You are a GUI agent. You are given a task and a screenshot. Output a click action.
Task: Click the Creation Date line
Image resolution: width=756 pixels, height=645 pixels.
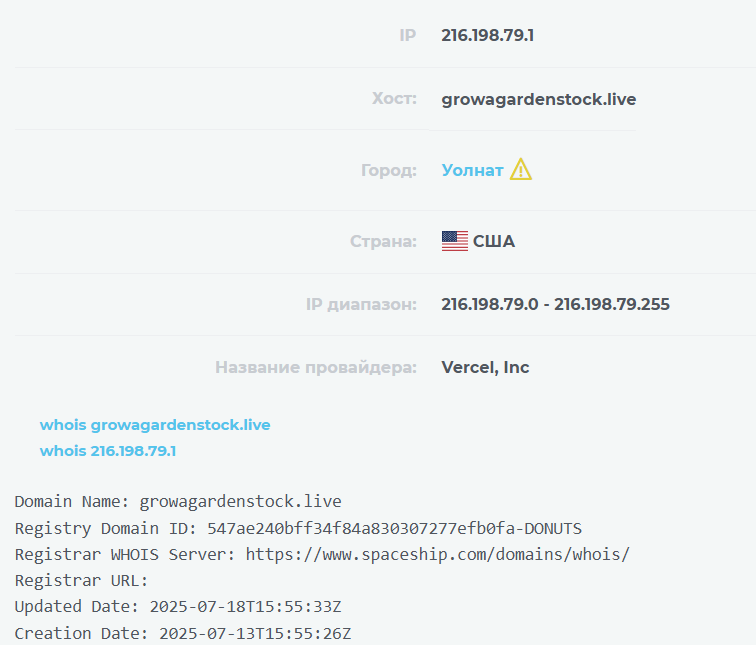(183, 633)
